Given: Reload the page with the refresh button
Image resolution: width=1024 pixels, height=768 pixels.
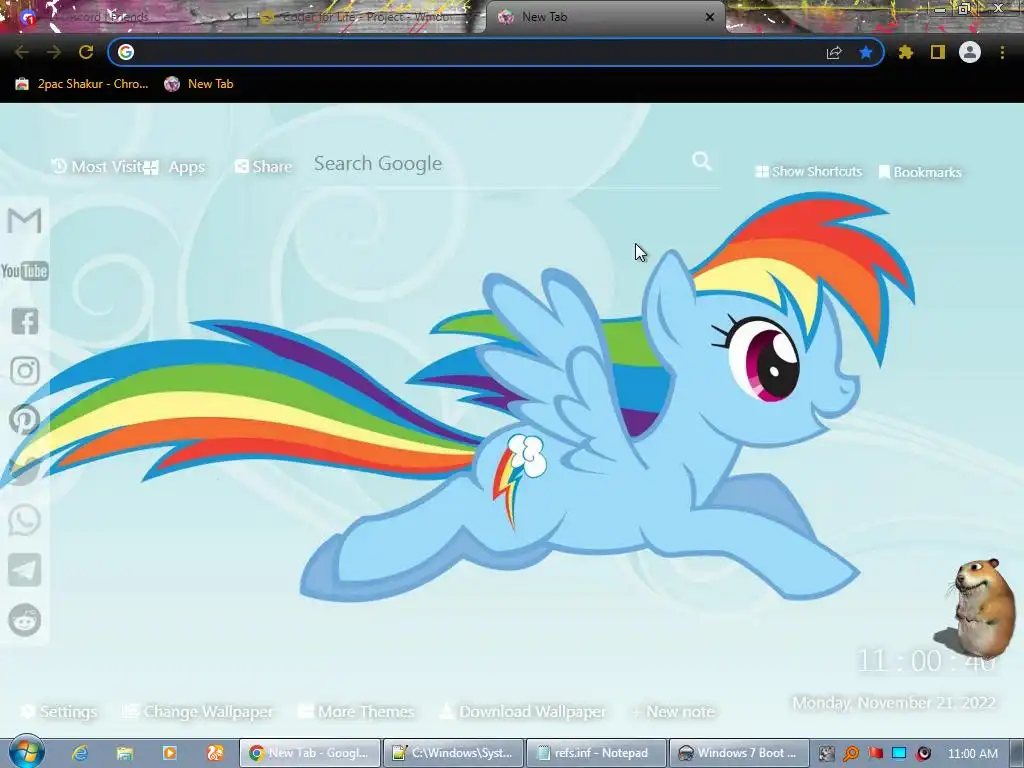Looking at the screenshot, I should (86, 52).
